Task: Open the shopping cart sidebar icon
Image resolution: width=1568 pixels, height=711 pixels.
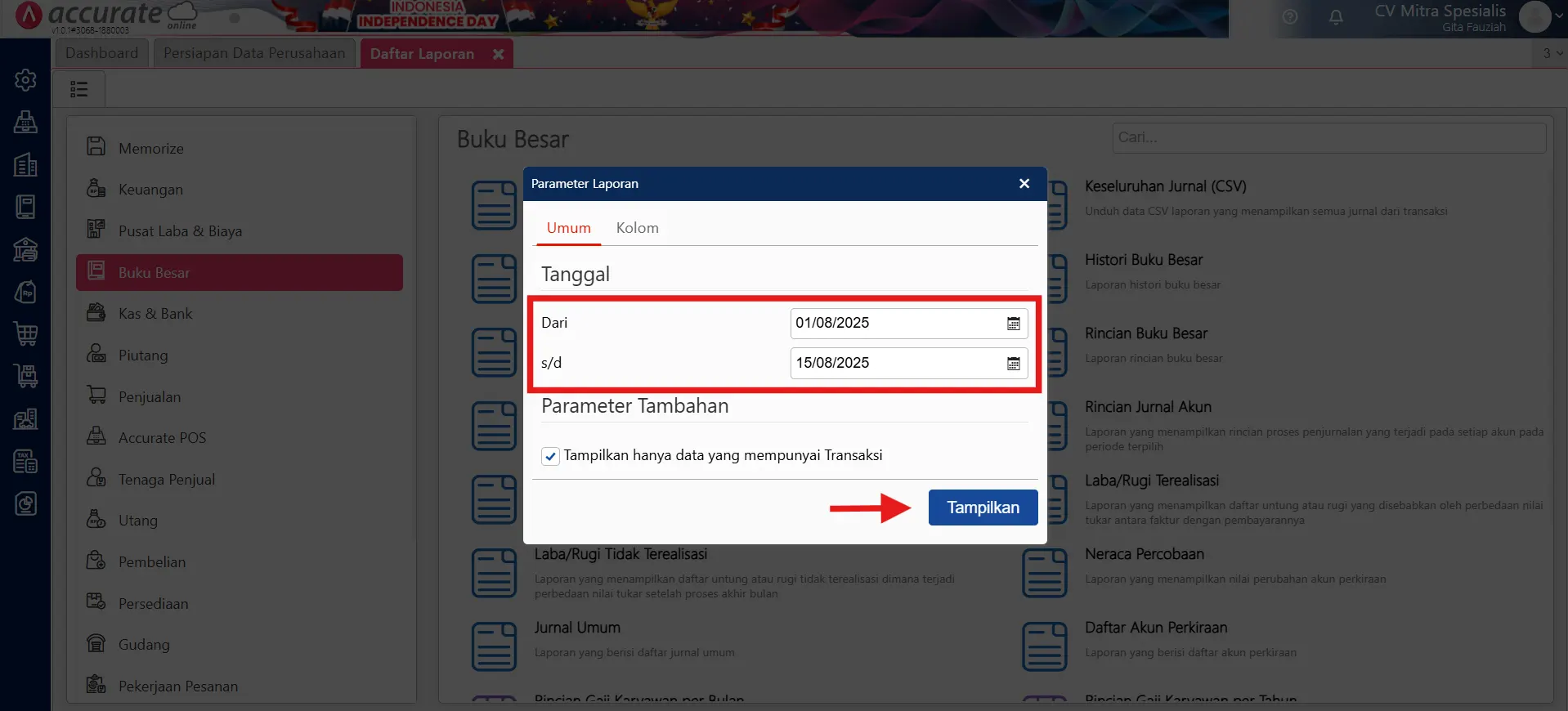Action: (x=25, y=333)
